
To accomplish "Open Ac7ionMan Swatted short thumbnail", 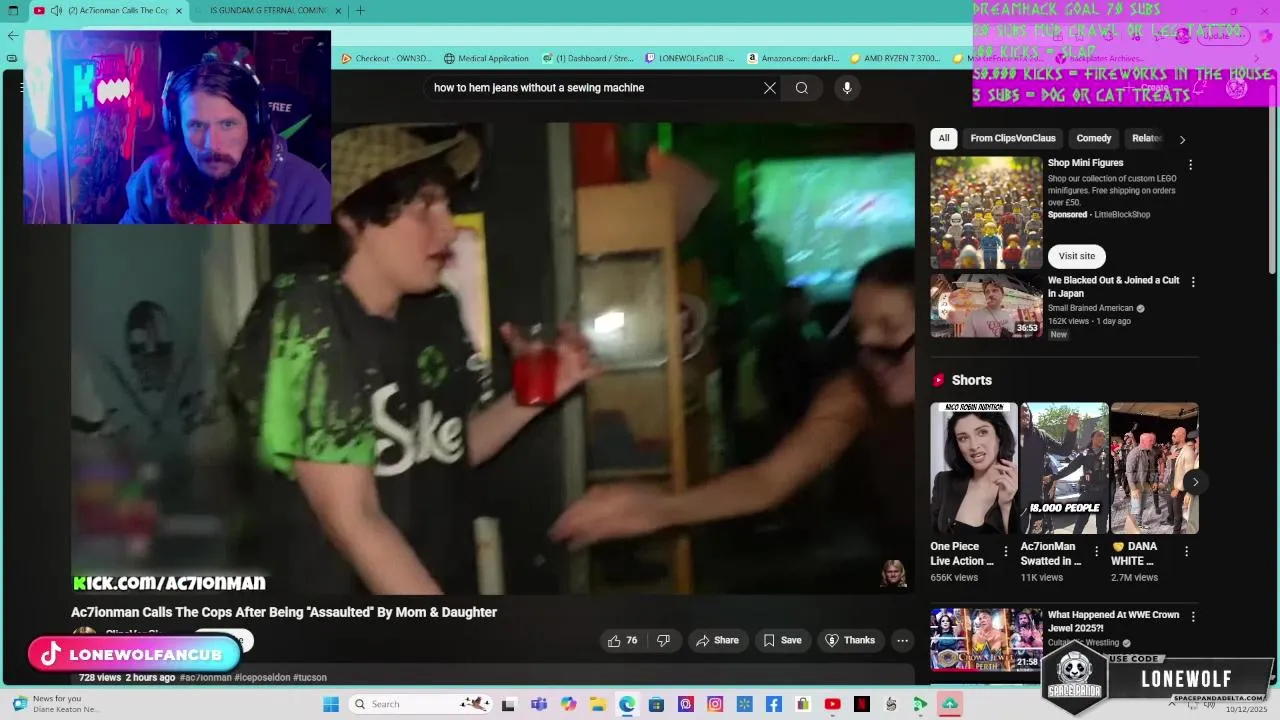I will click(x=1064, y=468).
